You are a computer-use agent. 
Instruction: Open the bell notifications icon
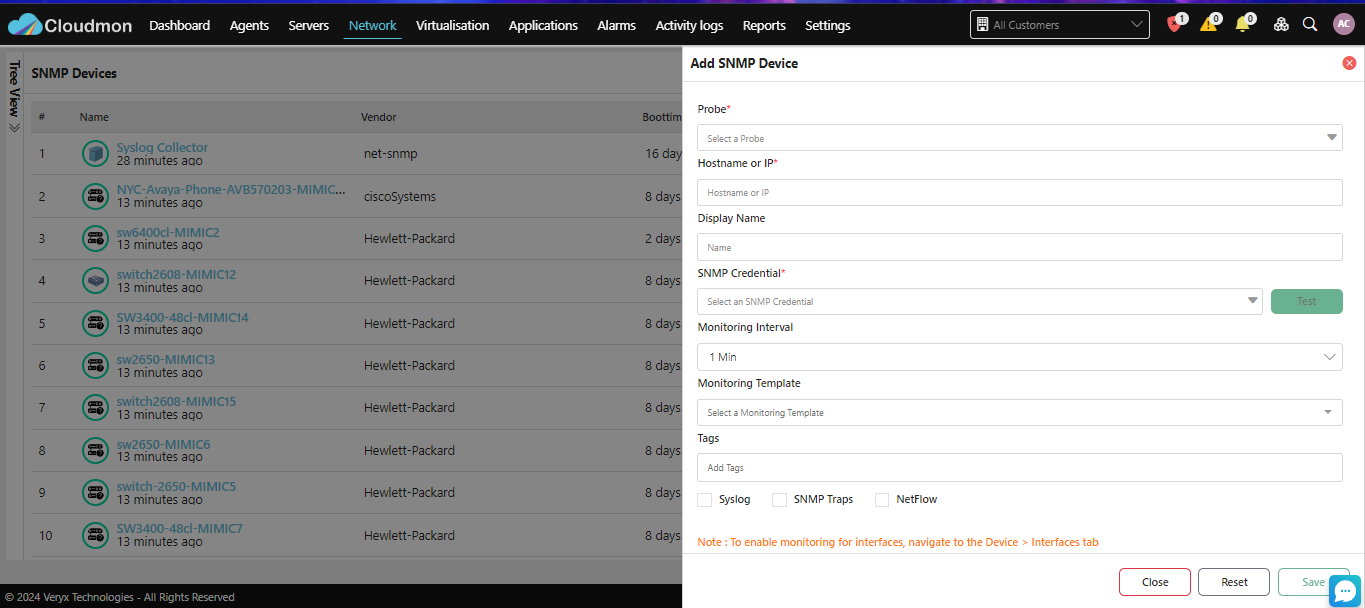(1242, 25)
